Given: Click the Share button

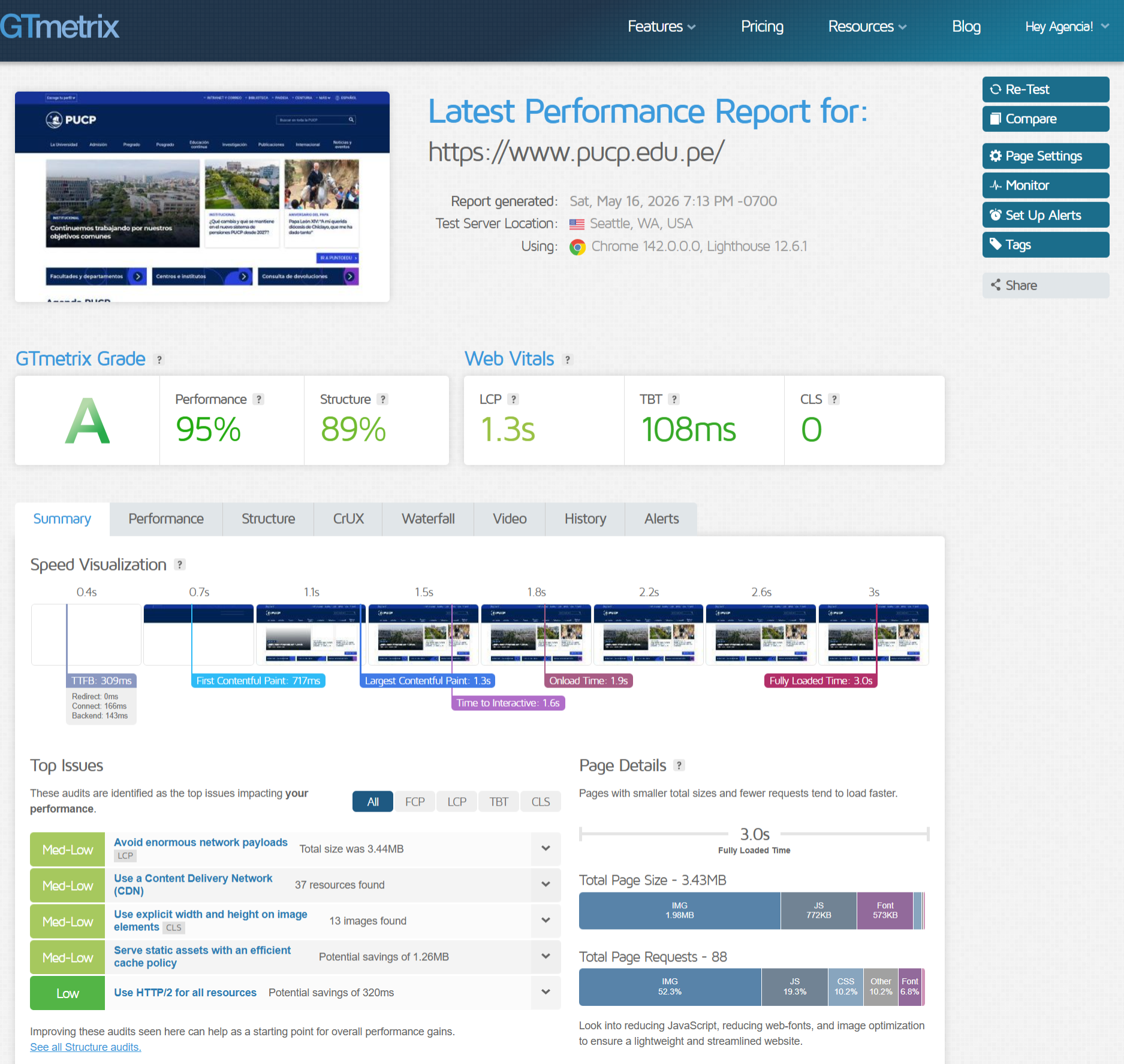Looking at the screenshot, I should (x=1045, y=285).
